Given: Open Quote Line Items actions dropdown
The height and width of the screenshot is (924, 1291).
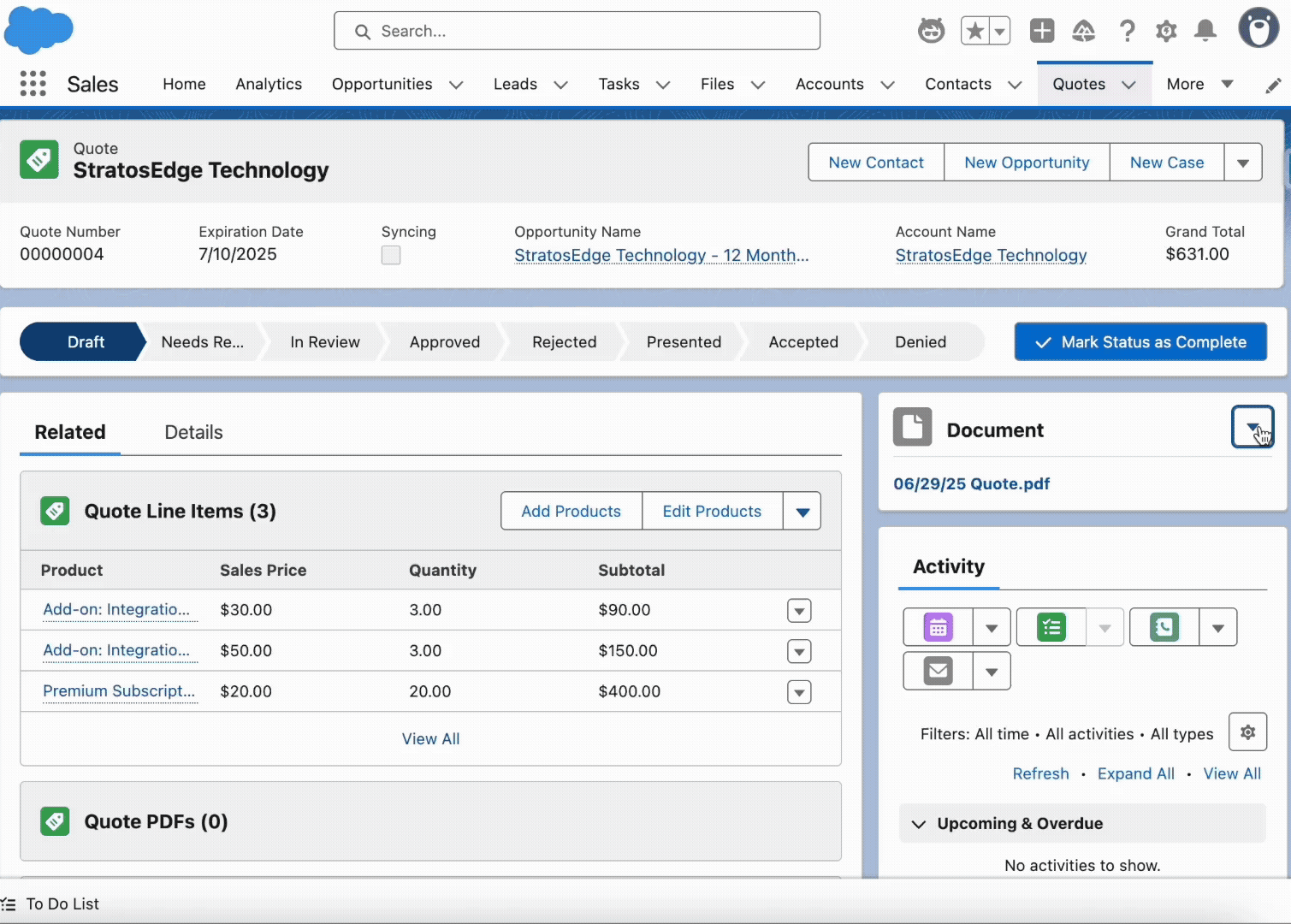Looking at the screenshot, I should tap(802, 512).
